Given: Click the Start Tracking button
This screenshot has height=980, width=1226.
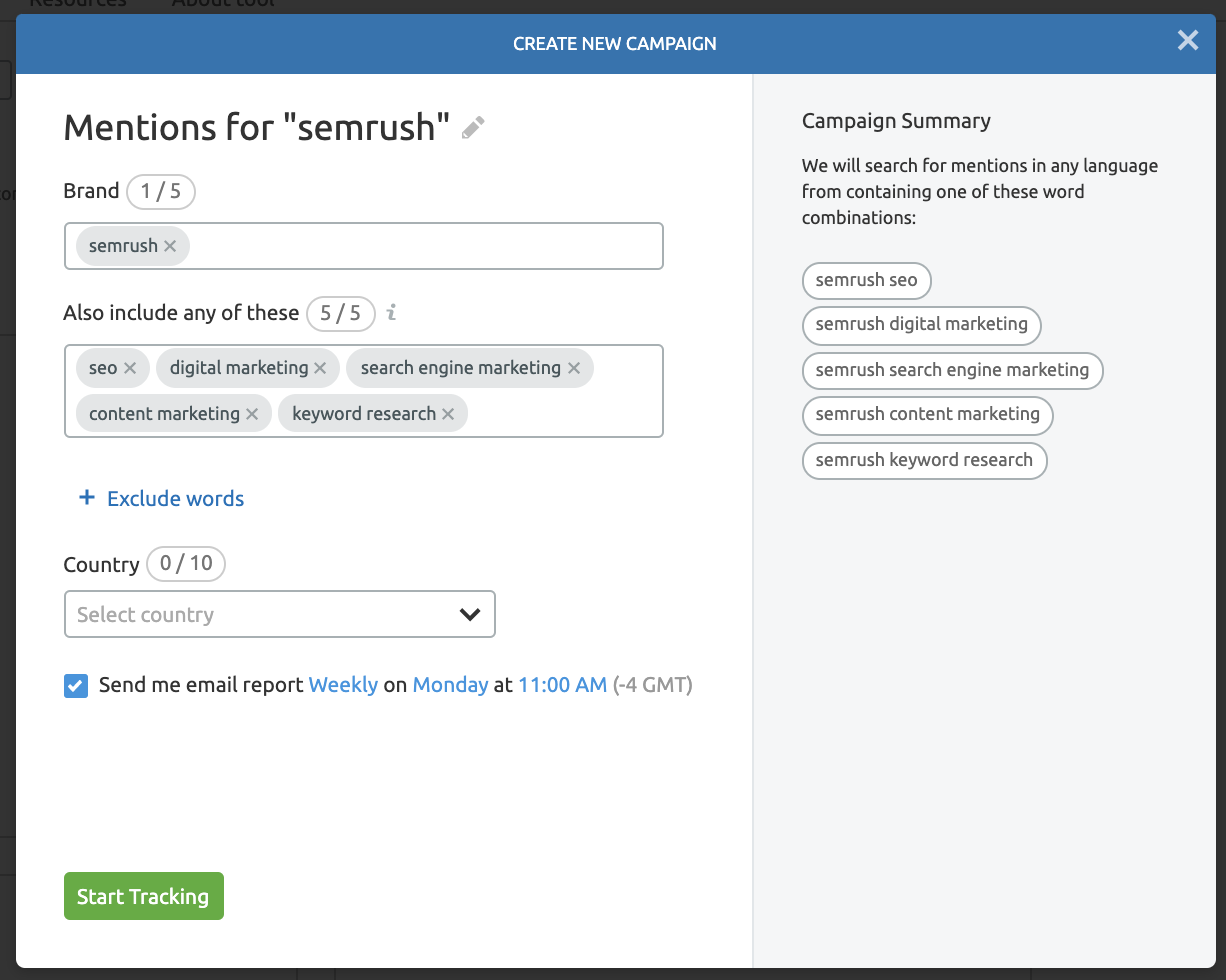Looking at the screenshot, I should (143, 896).
